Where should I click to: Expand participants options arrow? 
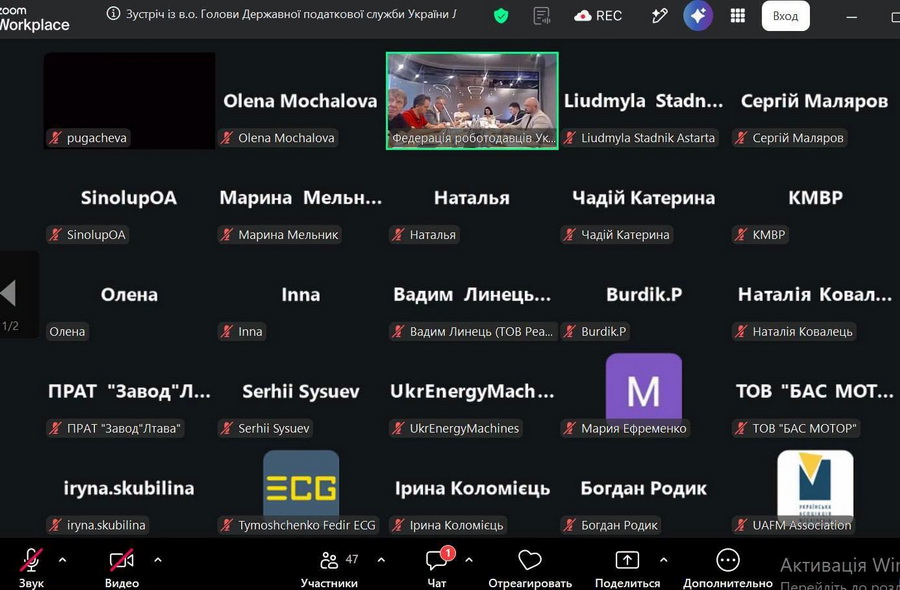(x=381, y=560)
